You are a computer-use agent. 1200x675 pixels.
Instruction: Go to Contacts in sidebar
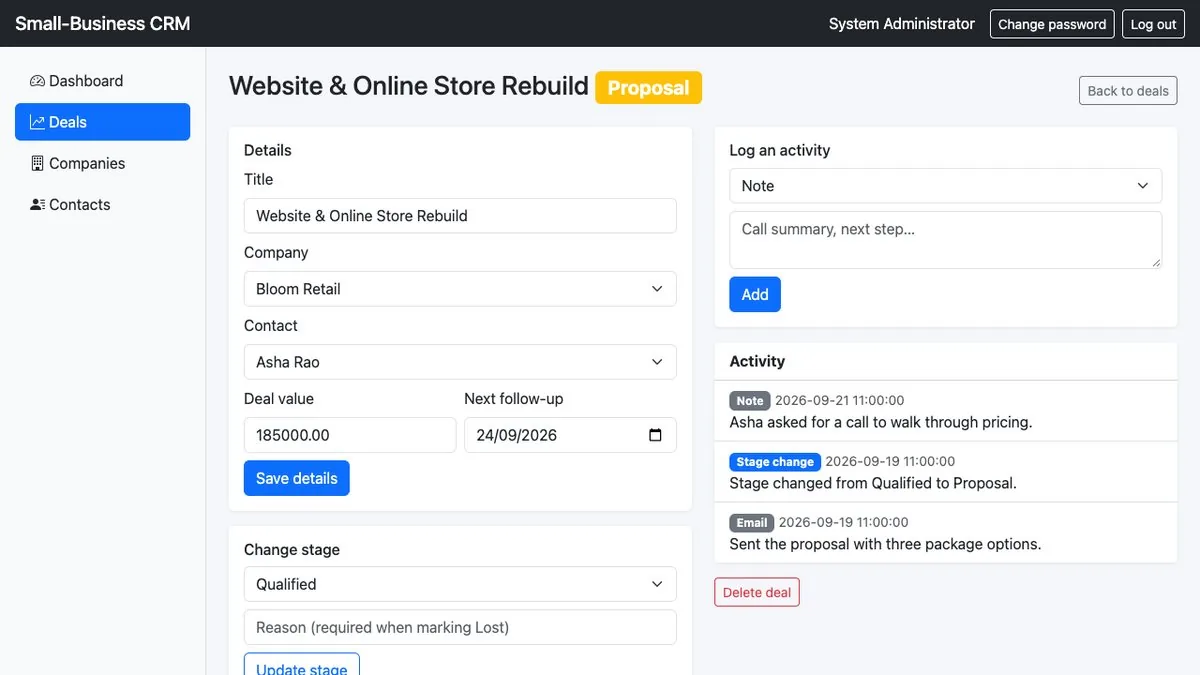102,204
